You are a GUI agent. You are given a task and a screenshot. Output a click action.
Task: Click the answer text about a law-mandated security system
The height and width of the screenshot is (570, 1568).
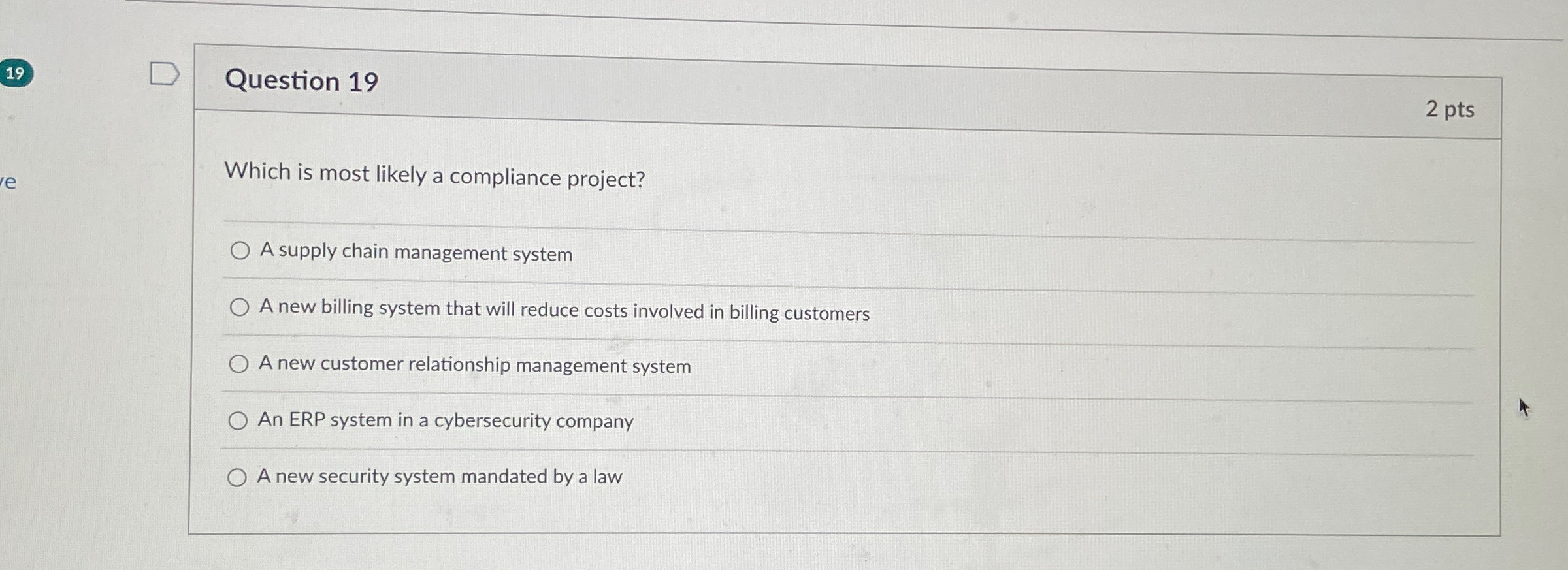coord(440,477)
